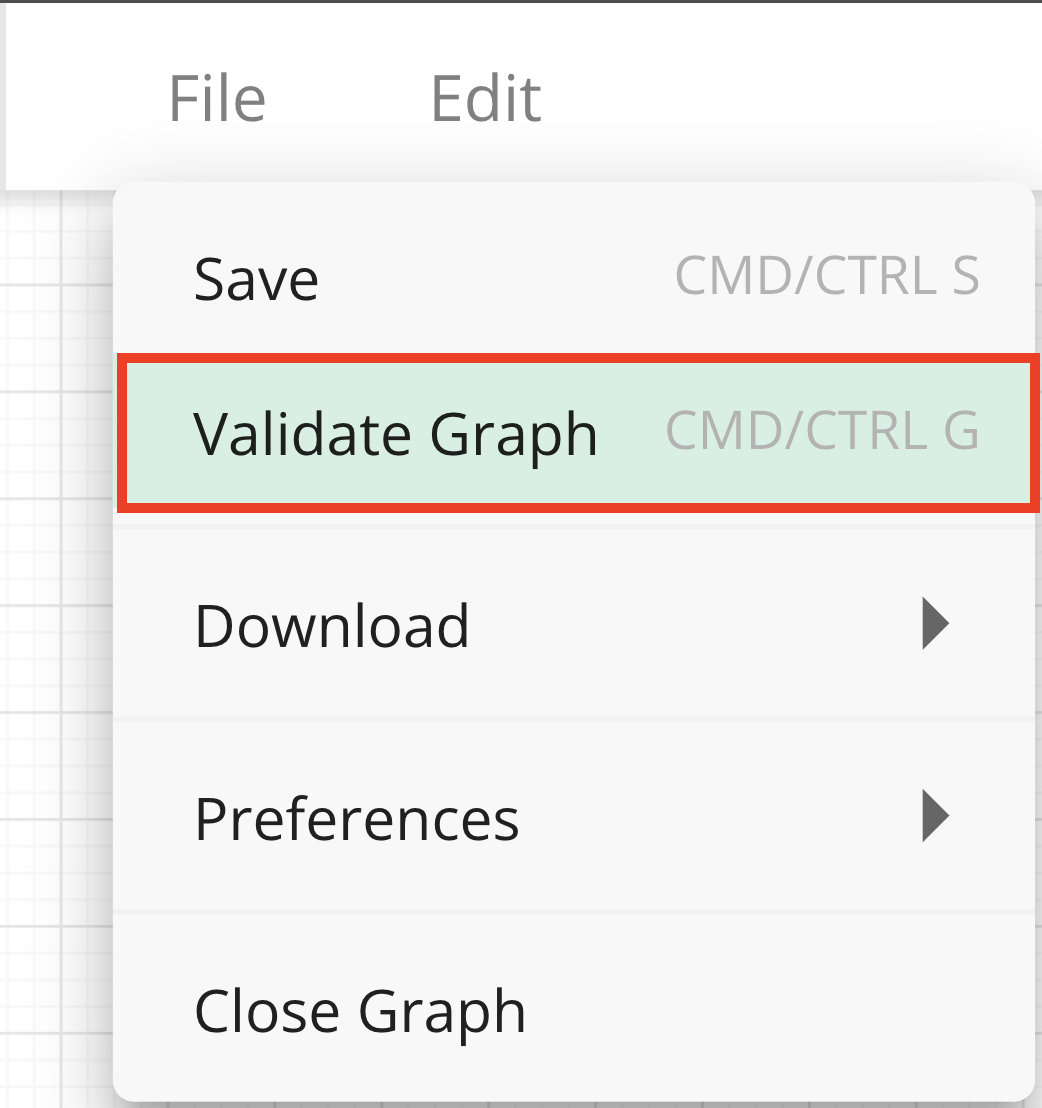This screenshot has height=1108, width=1042.
Task: Click the CMD/CTRL S shortcut hint
Action: point(827,277)
